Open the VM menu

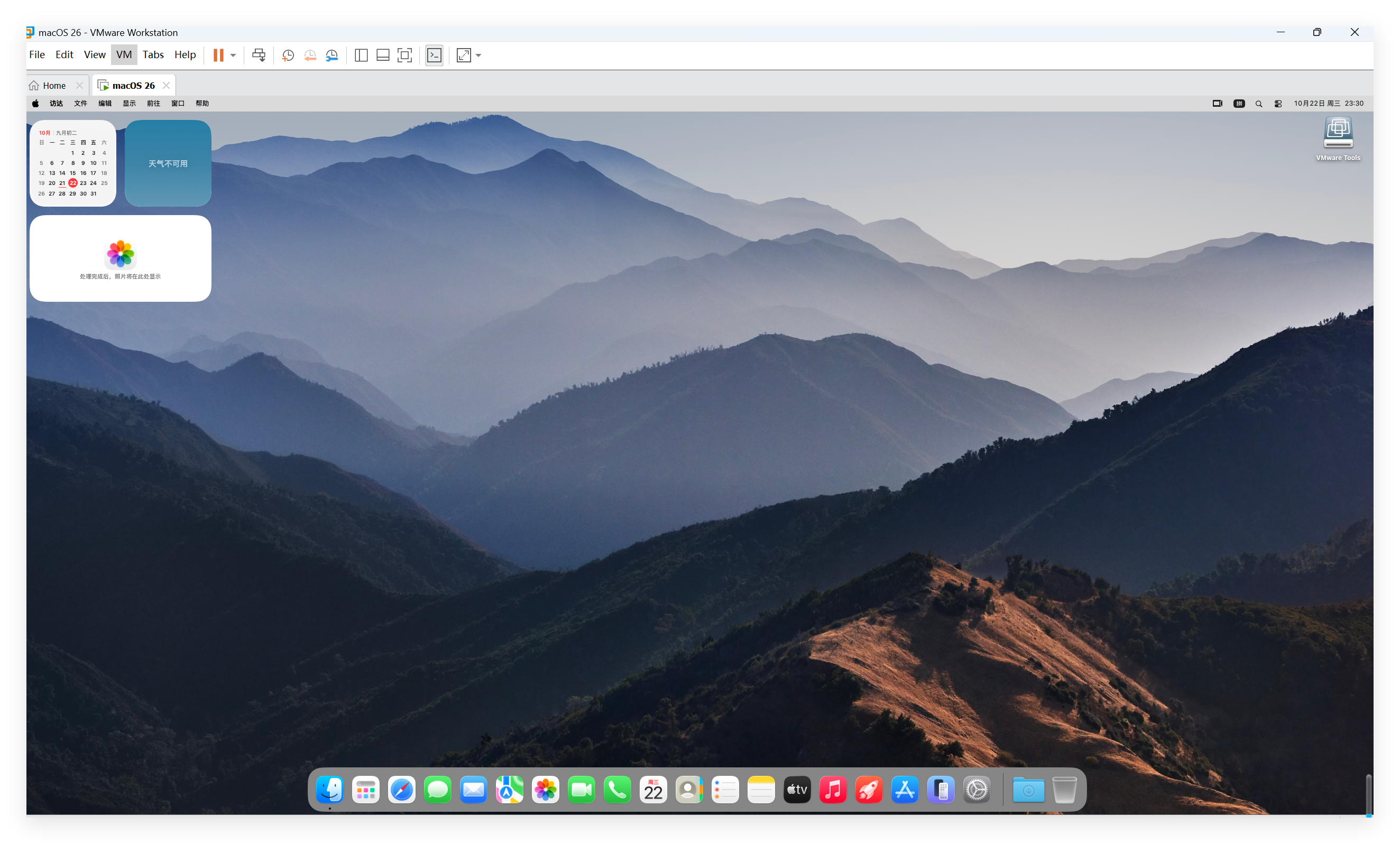pyautogui.click(x=123, y=54)
